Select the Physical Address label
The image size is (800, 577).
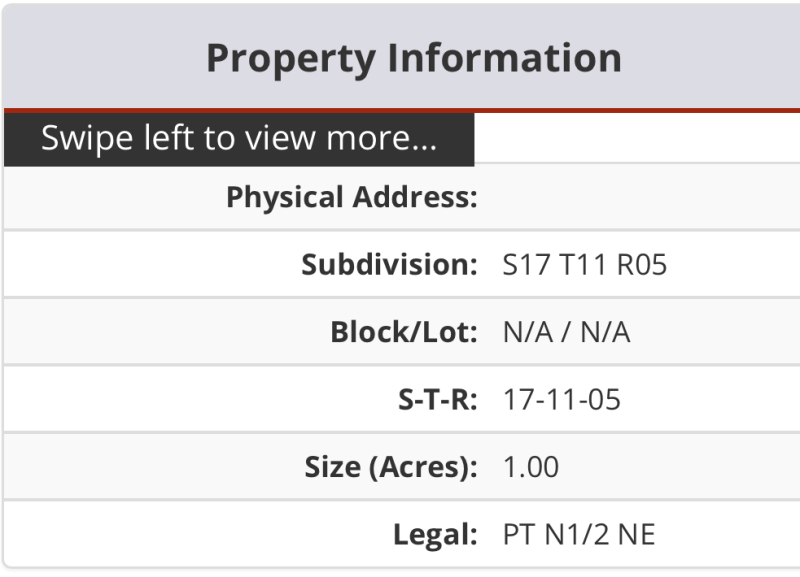(x=351, y=197)
